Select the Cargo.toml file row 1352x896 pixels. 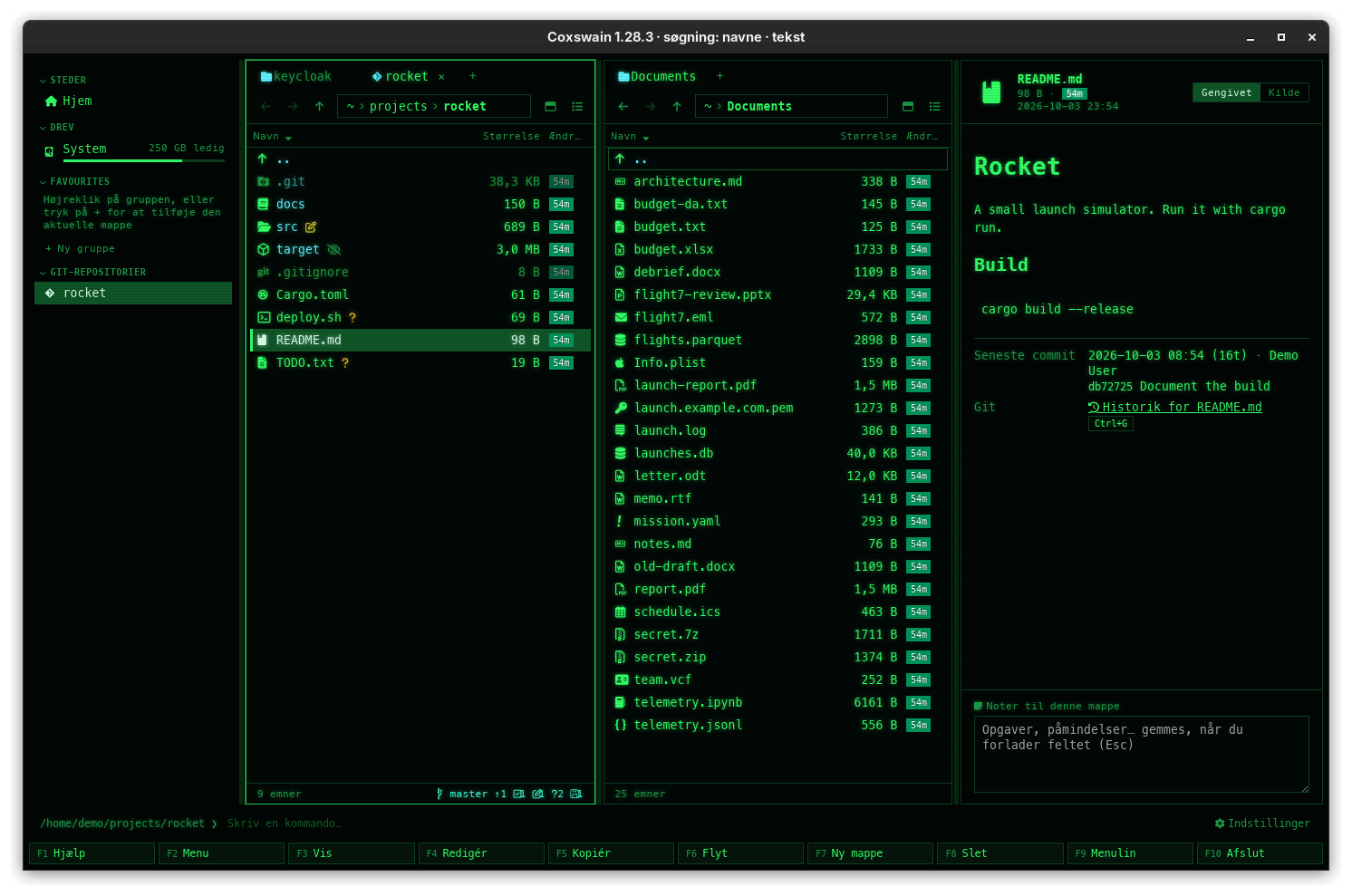pos(420,295)
